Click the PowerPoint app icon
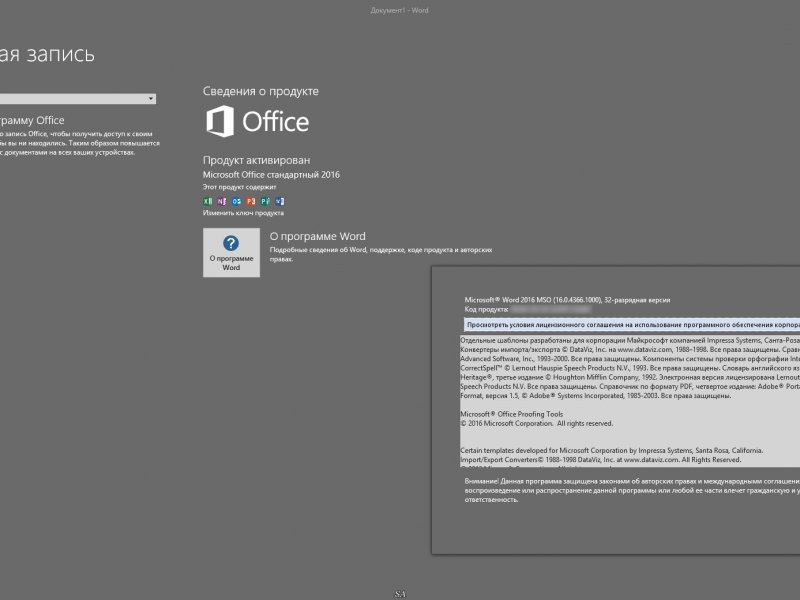 (251, 202)
